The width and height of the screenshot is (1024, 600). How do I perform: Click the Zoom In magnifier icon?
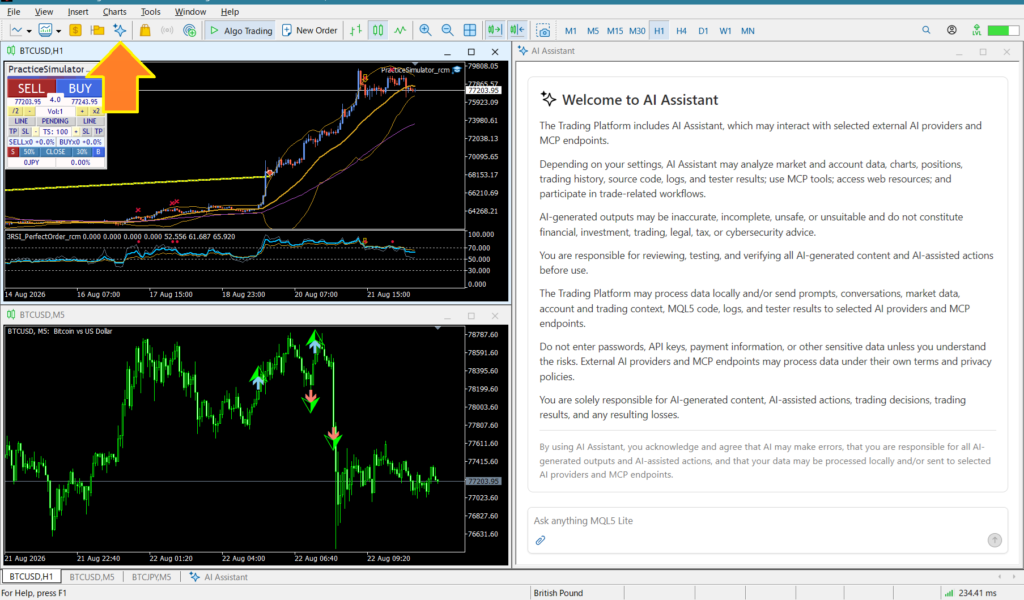pyautogui.click(x=425, y=30)
